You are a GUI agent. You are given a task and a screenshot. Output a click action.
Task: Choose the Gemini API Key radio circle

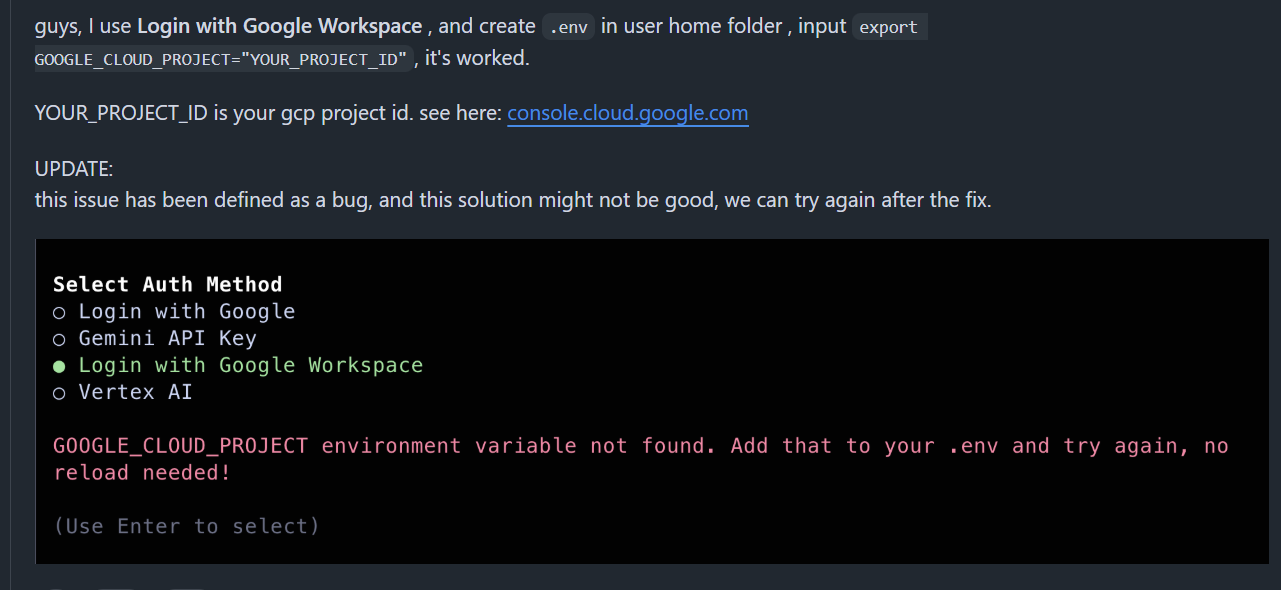click(59, 340)
